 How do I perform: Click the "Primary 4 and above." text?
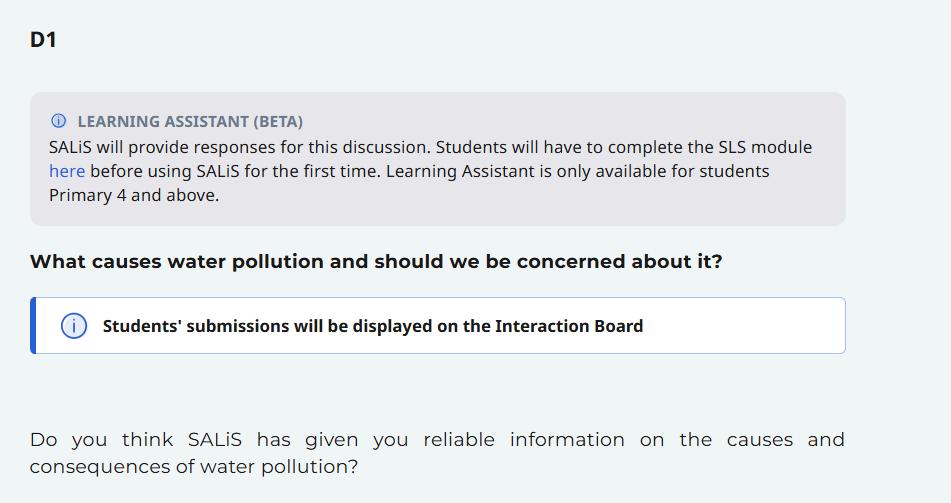(x=134, y=195)
